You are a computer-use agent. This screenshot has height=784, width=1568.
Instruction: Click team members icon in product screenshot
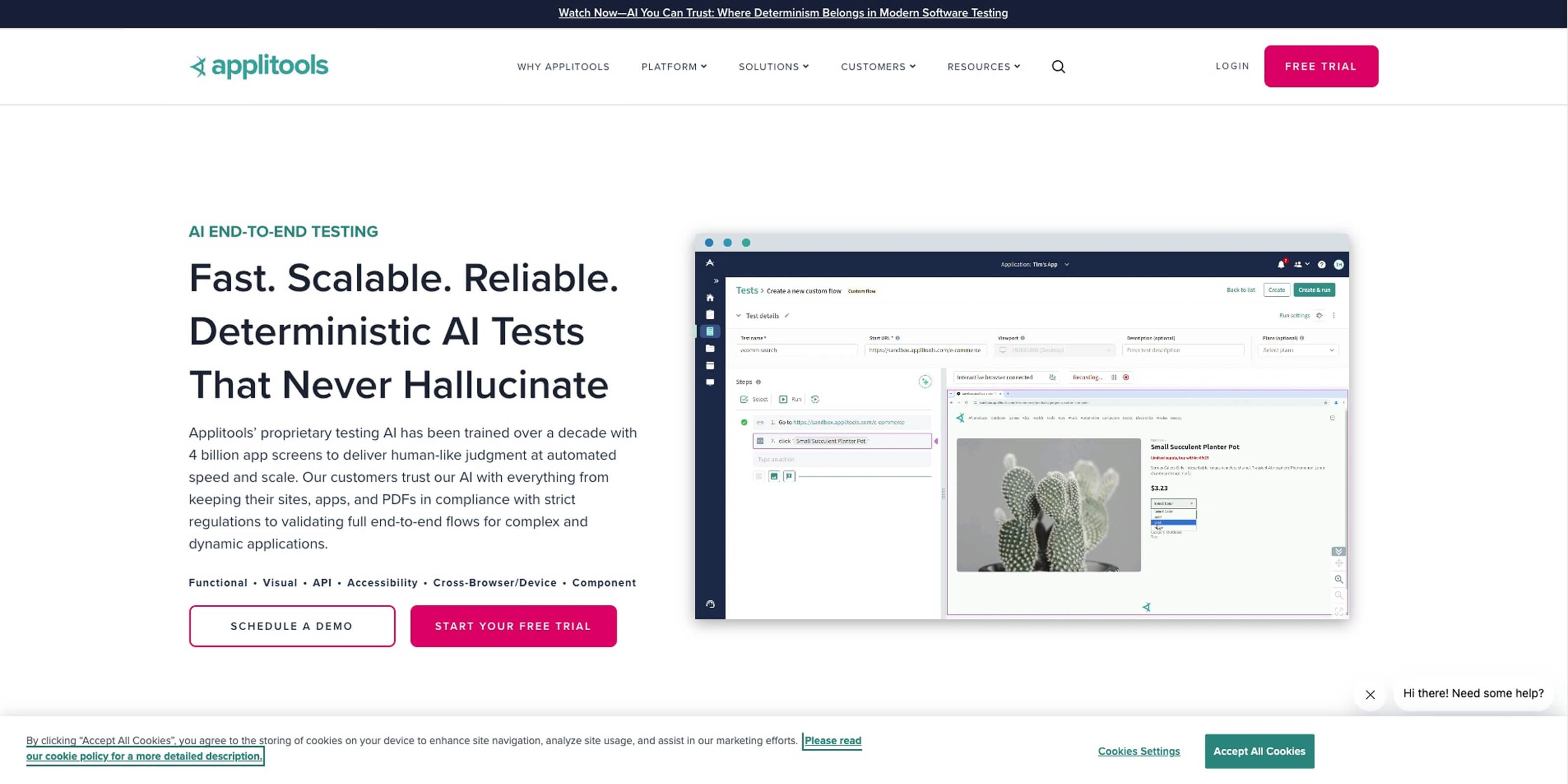coord(1298,264)
